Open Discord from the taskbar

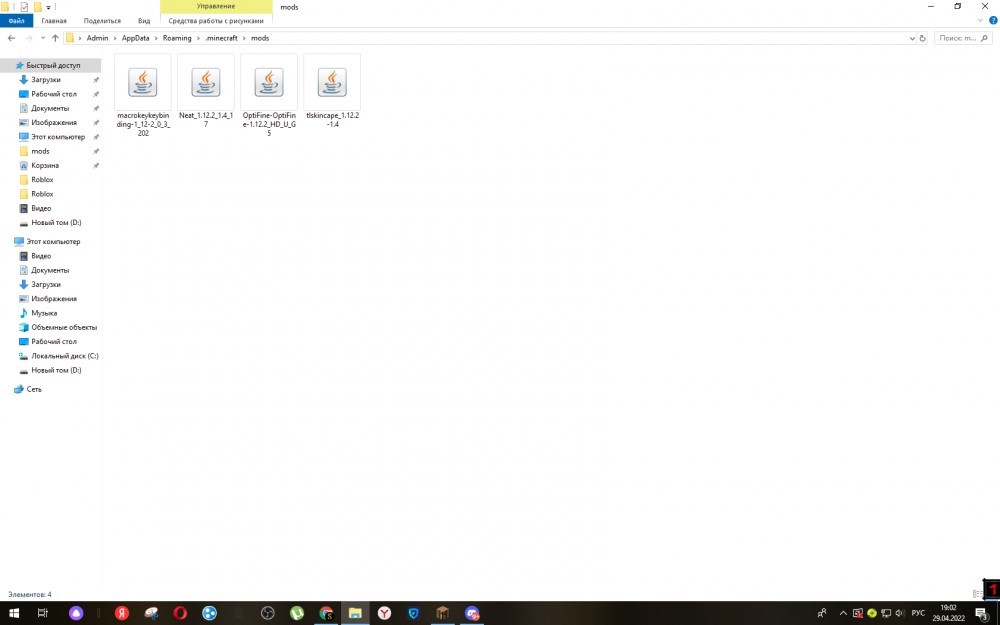(472, 613)
